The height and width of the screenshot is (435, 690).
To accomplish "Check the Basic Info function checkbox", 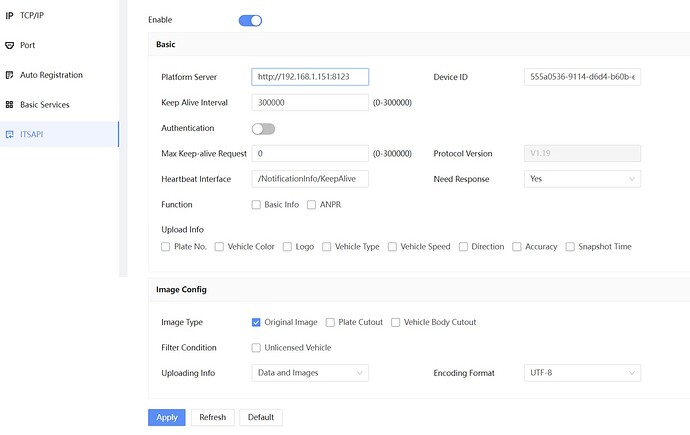I will (256, 205).
